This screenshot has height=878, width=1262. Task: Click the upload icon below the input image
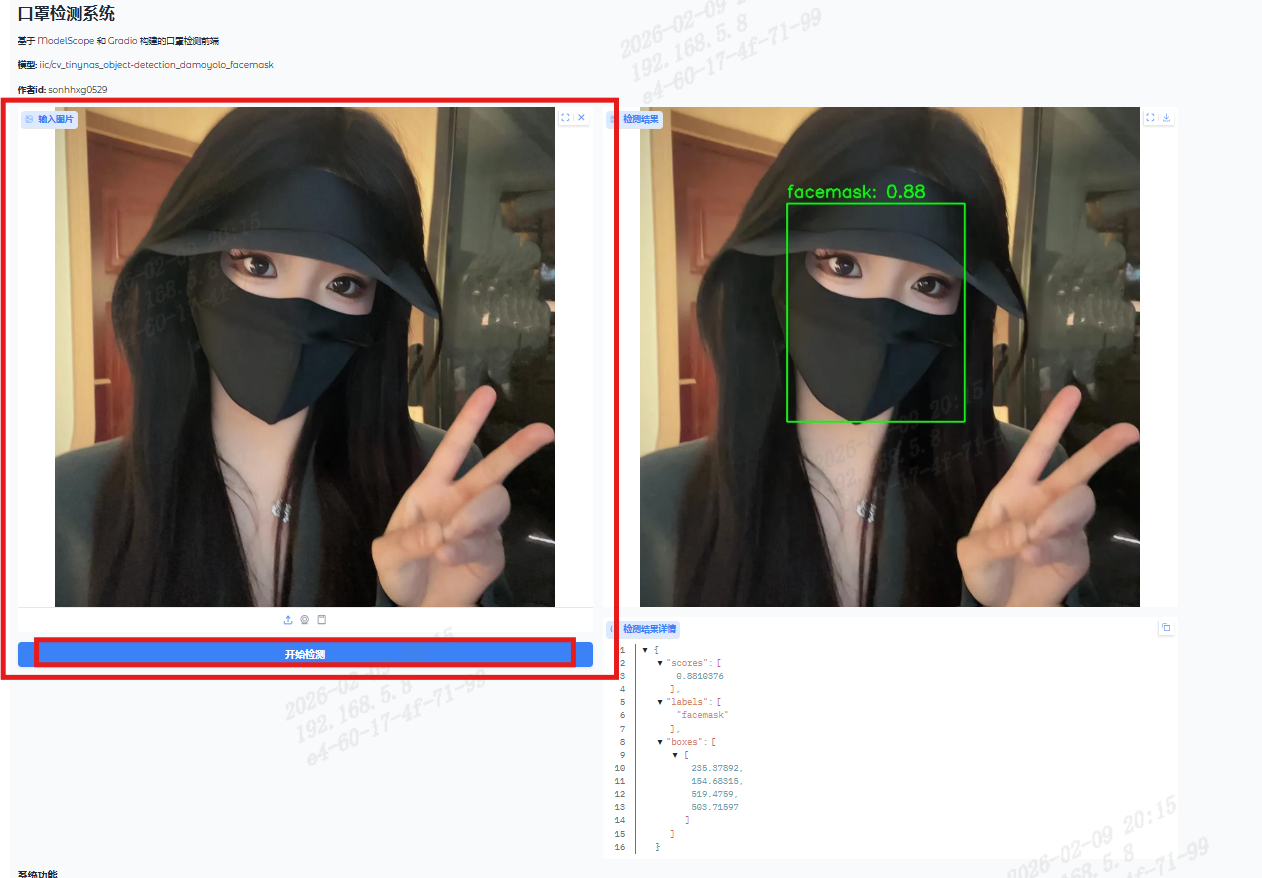coord(288,620)
